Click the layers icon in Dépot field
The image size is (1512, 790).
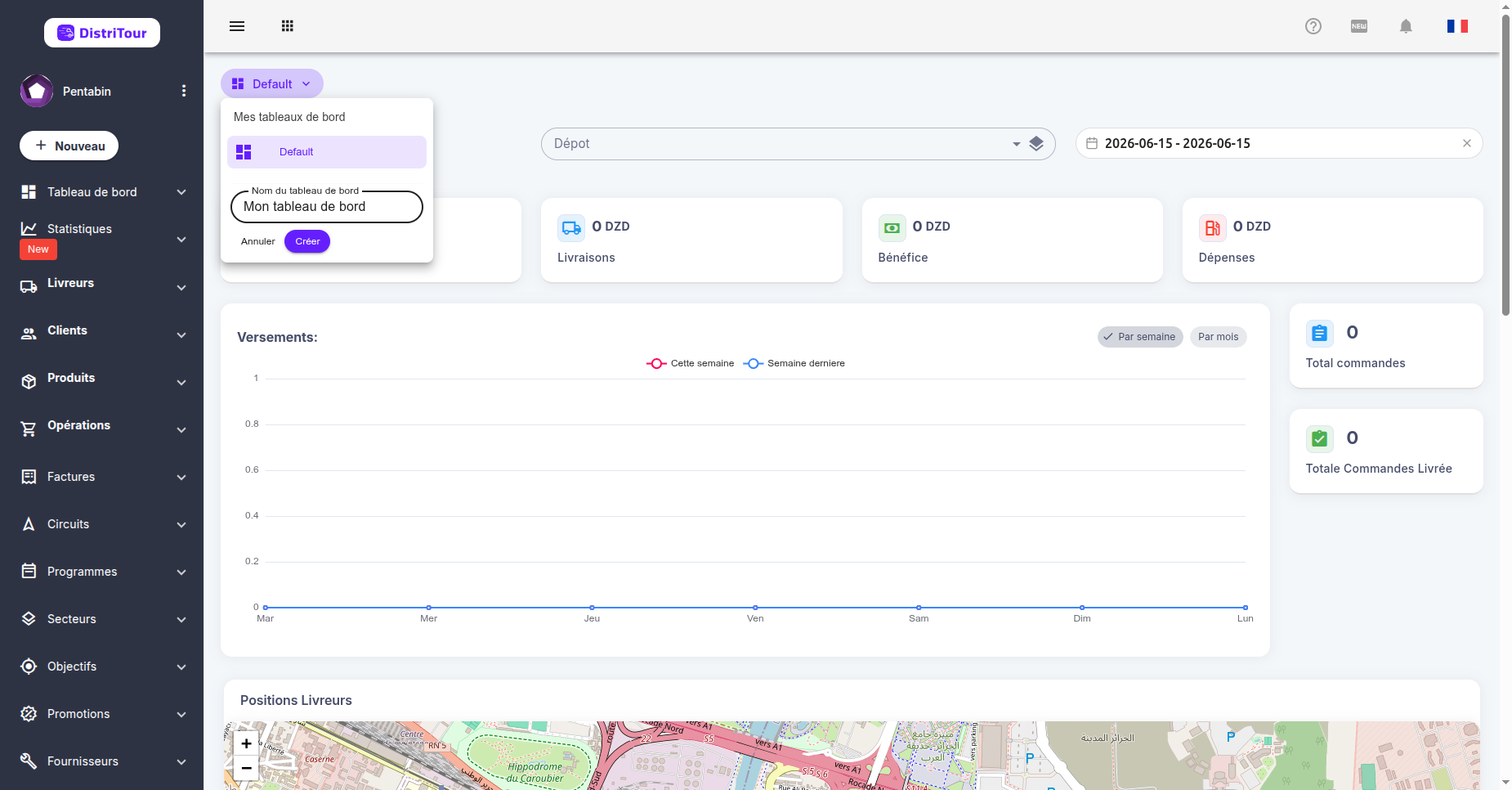(1036, 144)
